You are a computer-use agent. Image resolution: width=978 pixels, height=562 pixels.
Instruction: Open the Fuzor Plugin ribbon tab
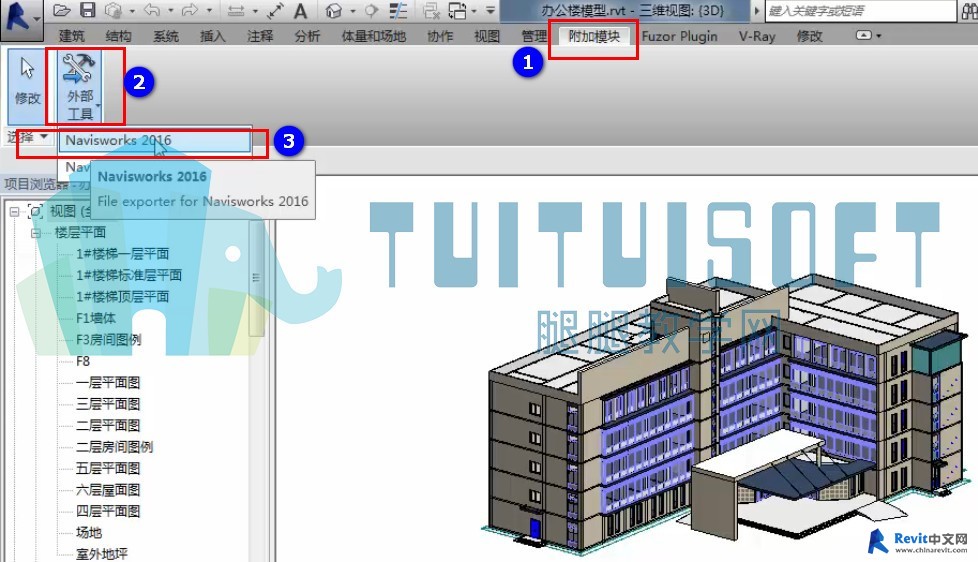(x=679, y=36)
